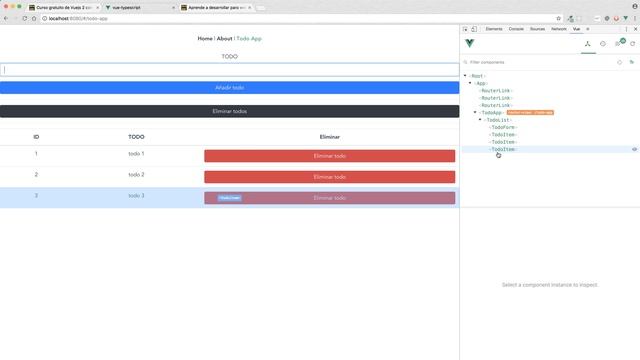Open devtools more options vertical dots

[626, 29]
